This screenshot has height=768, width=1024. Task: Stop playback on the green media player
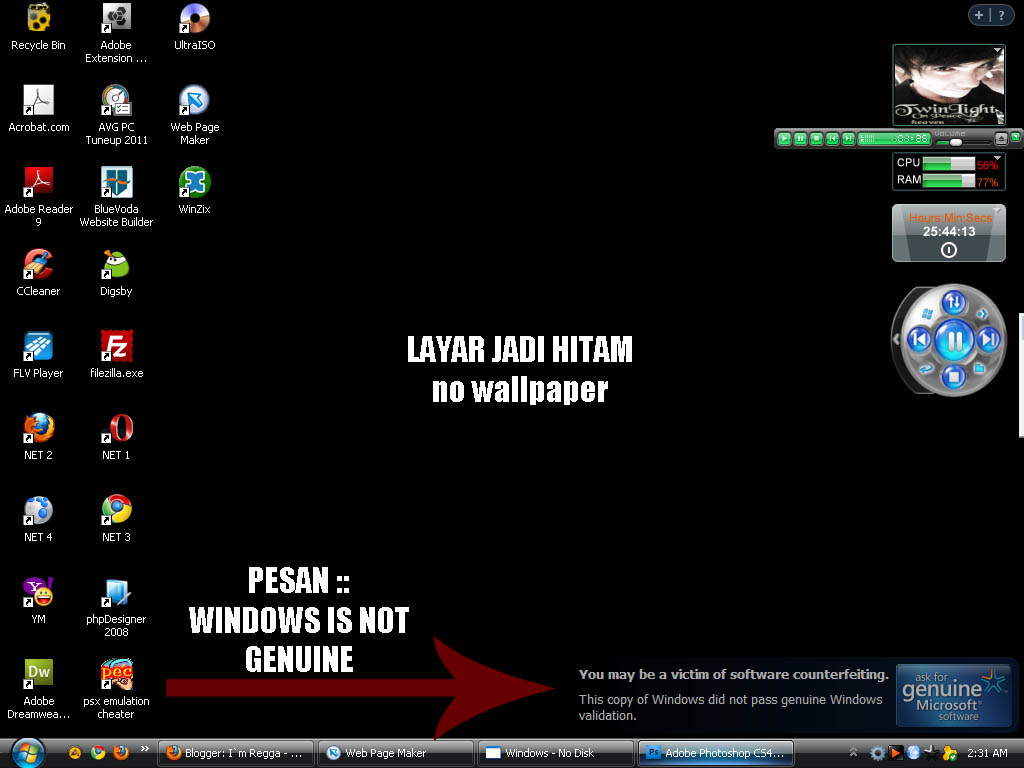[x=816, y=138]
